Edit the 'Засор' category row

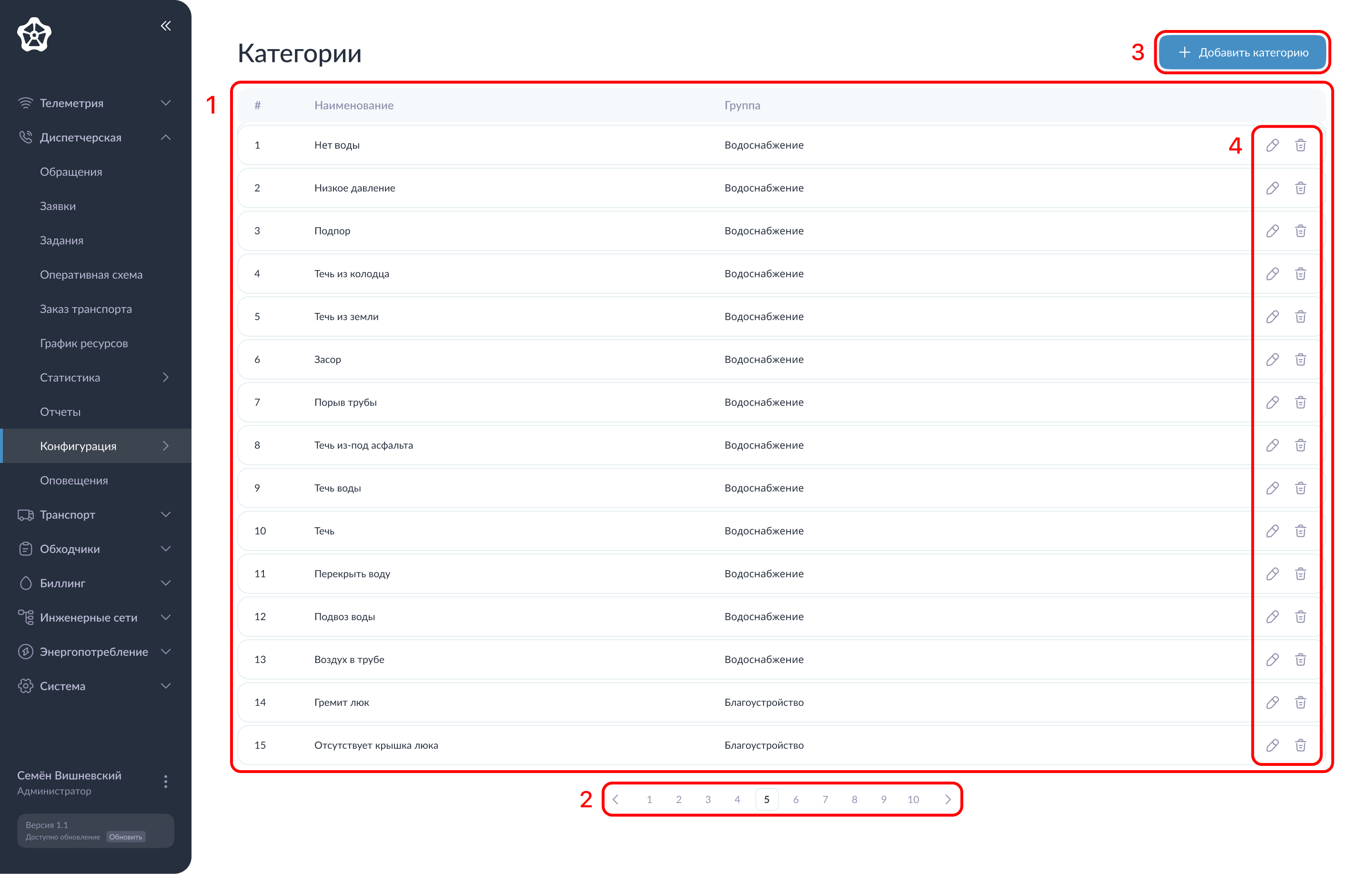[x=1272, y=360]
